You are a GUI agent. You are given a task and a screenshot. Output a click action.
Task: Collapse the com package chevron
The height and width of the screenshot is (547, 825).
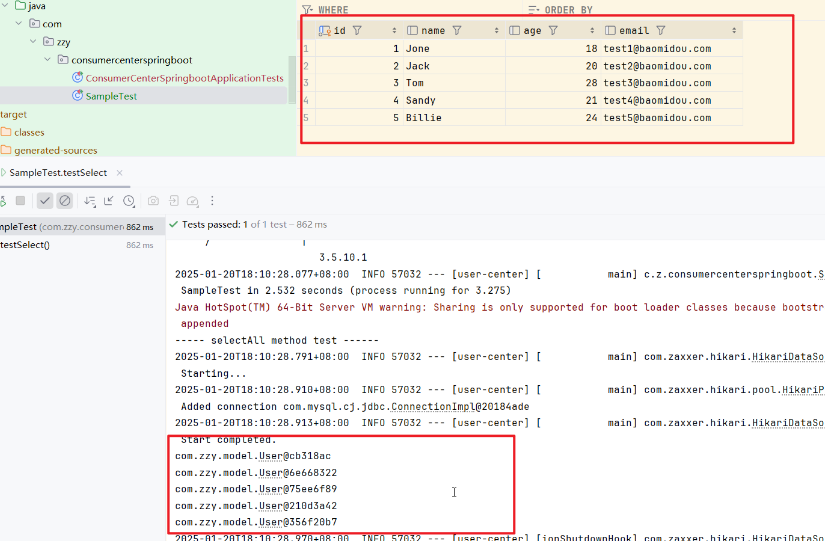point(19,24)
